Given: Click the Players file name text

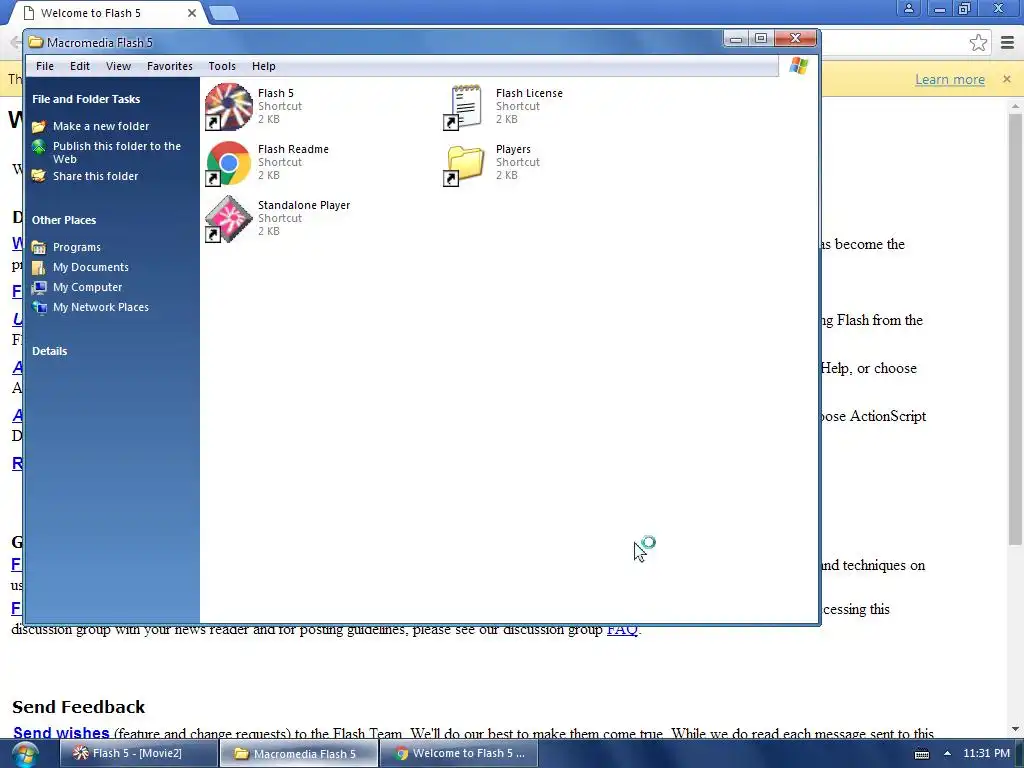Looking at the screenshot, I should coord(513,150).
